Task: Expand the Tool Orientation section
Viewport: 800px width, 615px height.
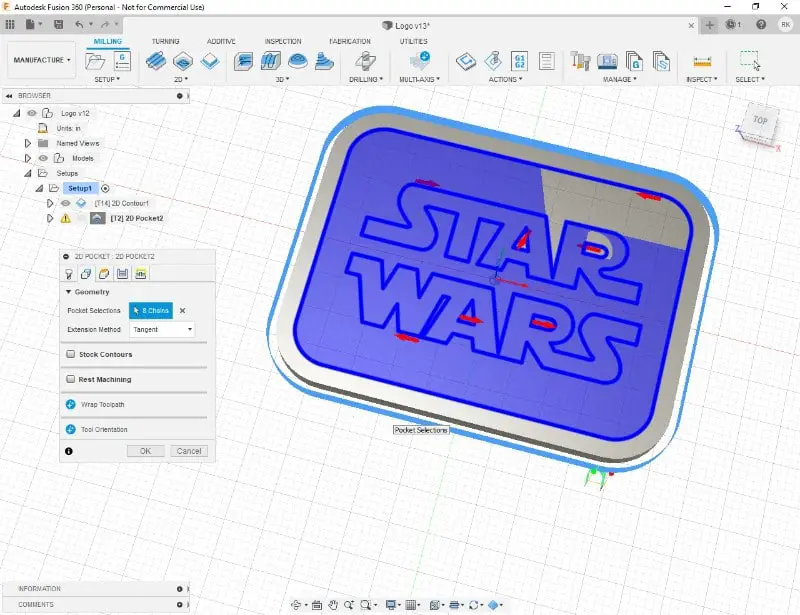Action: point(71,429)
